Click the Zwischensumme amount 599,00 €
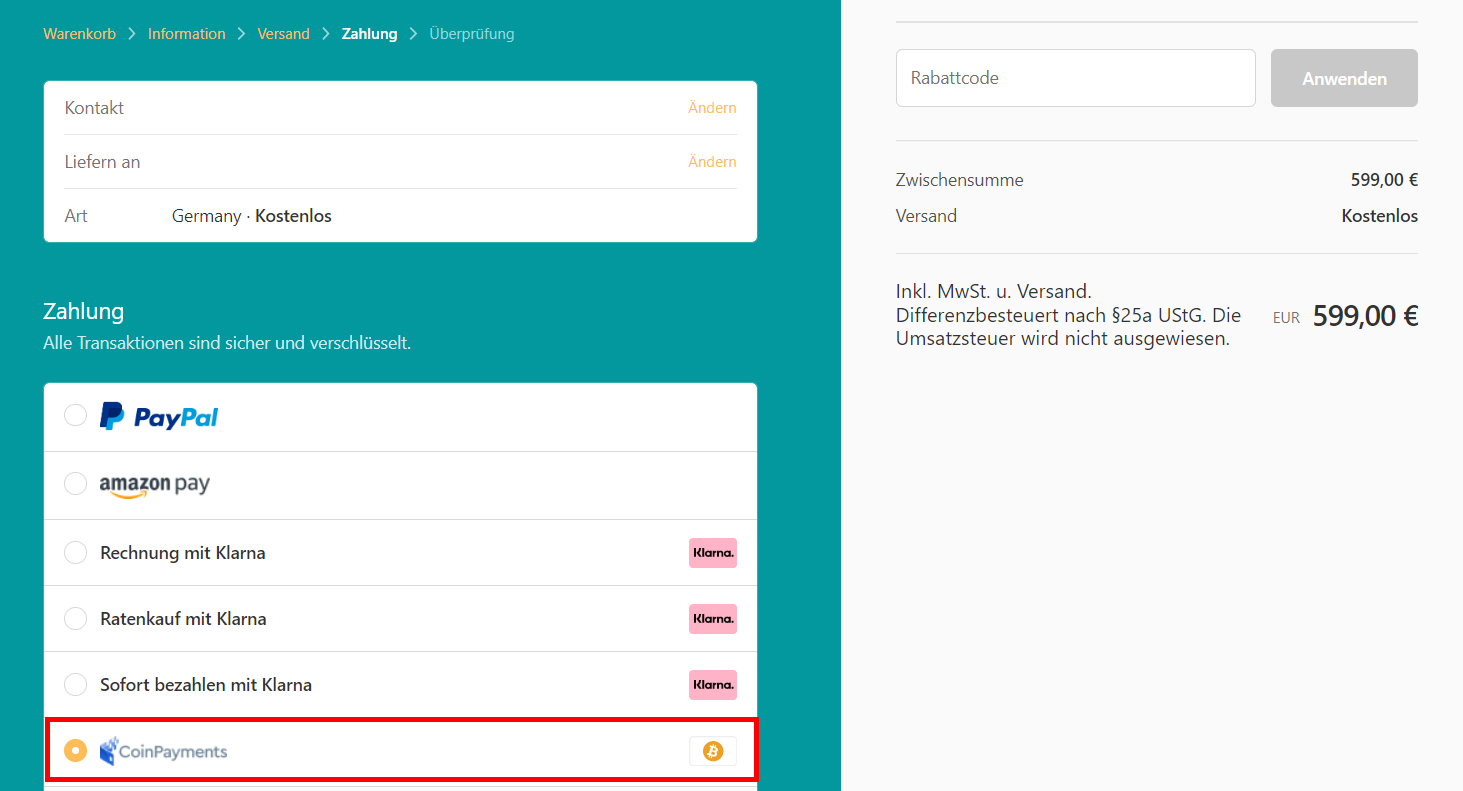This screenshot has width=1463, height=791. pyautogui.click(x=1384, y=181)
